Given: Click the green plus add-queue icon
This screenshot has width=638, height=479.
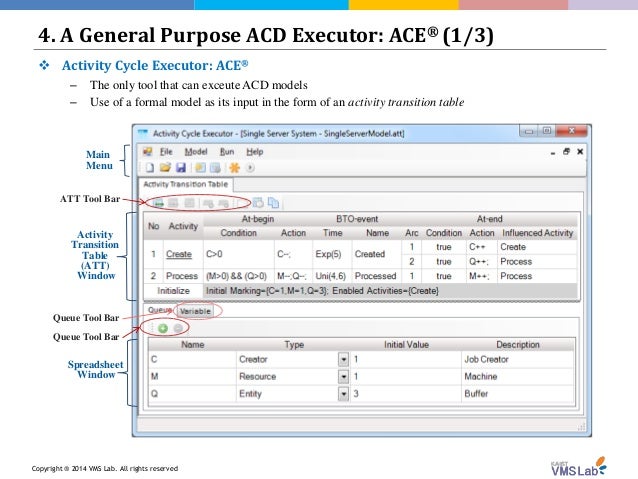Looking at the screenshot, I should tap(163, 328).
